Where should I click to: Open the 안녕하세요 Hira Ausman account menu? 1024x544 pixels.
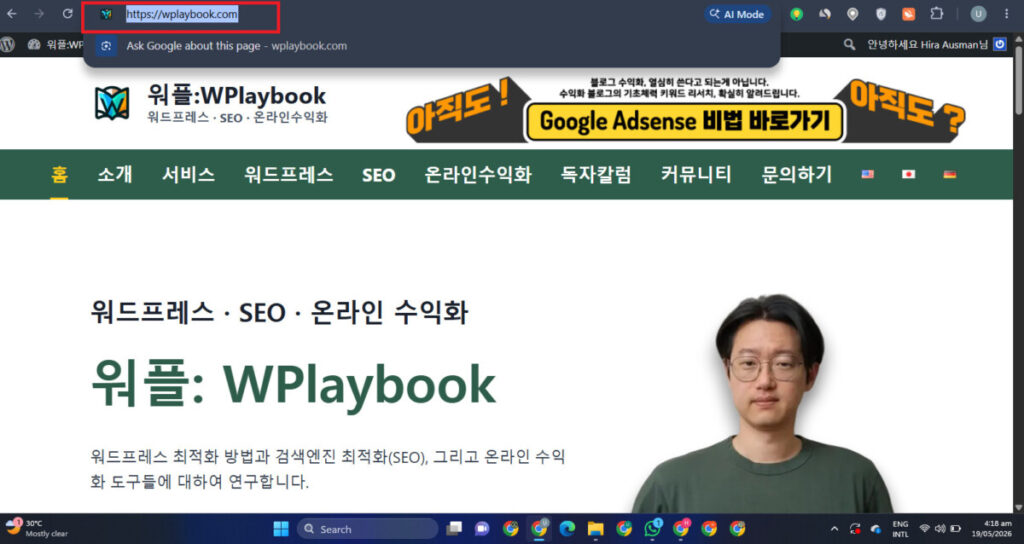pos(927,44)
